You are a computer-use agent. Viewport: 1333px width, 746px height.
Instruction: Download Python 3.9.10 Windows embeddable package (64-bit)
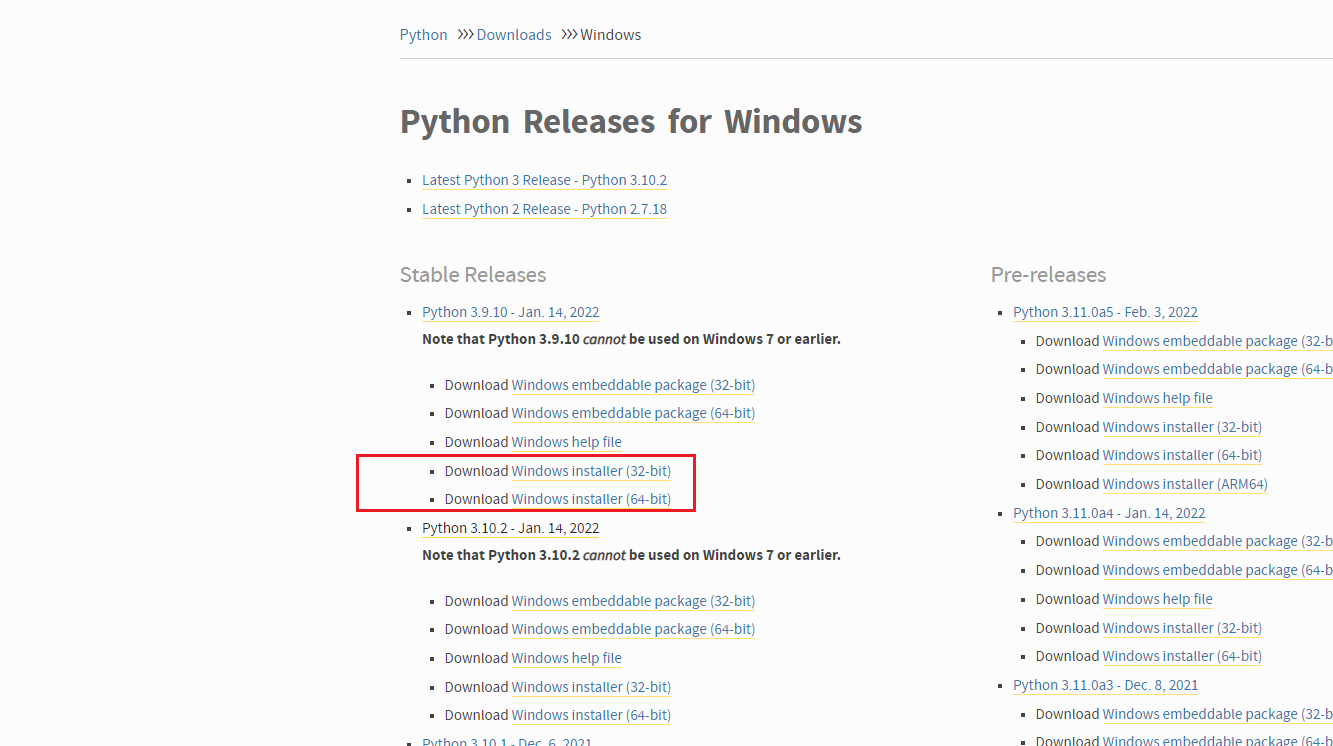(633, 413)
